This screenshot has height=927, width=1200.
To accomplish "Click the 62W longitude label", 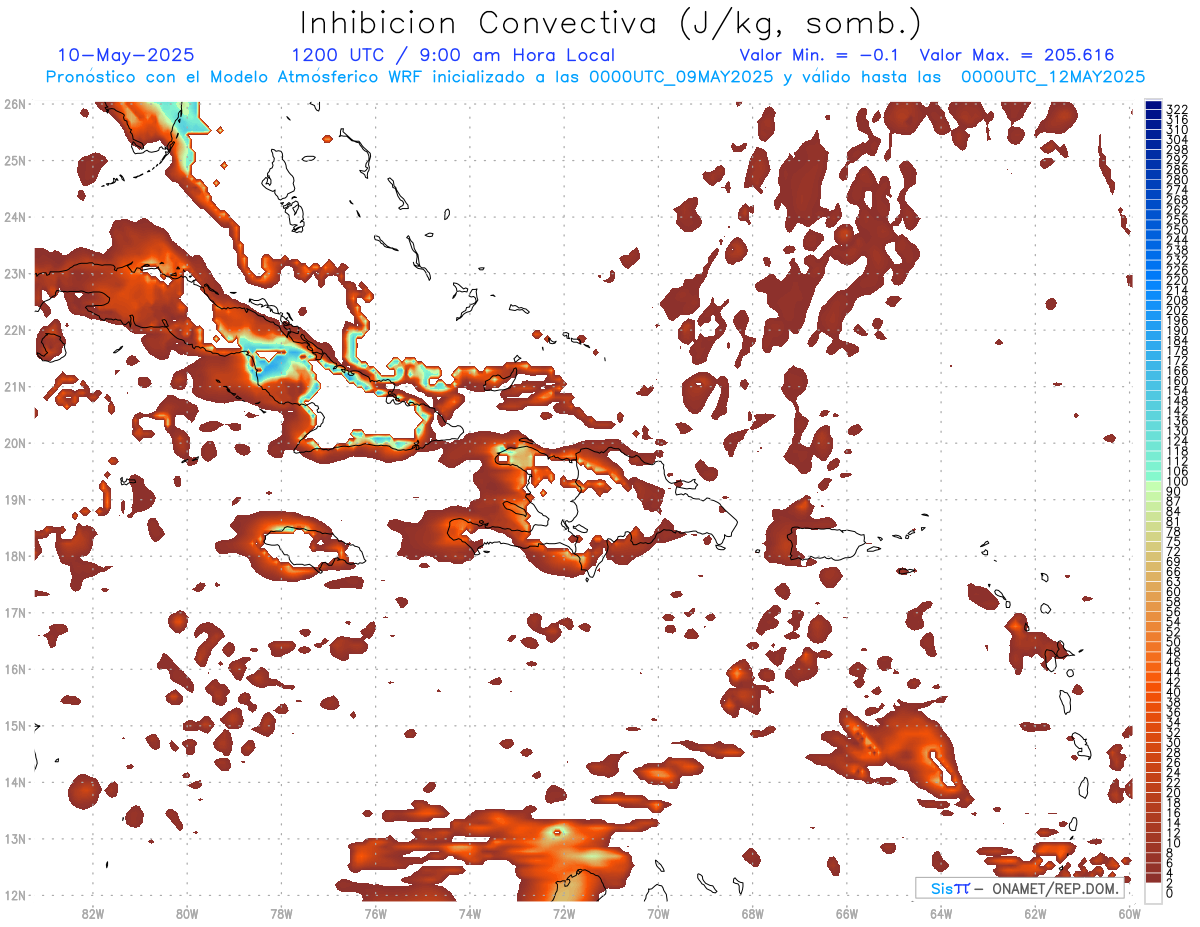I will [x=1035, y=913].
